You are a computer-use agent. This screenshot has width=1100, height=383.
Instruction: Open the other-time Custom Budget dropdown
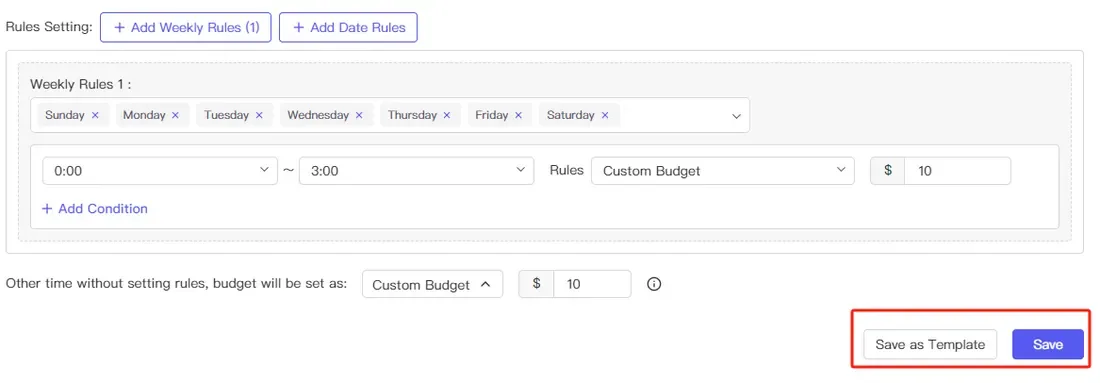click(432, 284)
